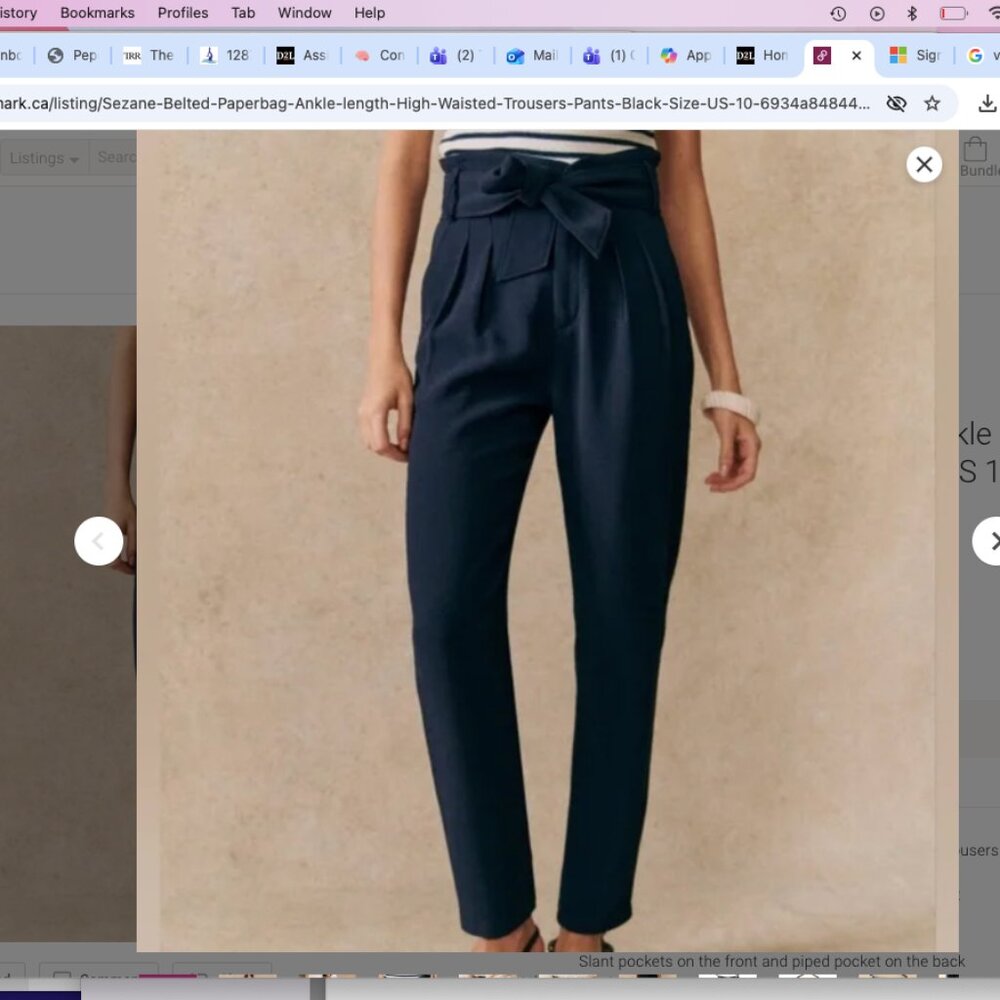This screenshot has width=1000, height=1000.
Task: Open the Help menu
Action: pos(369,13)
